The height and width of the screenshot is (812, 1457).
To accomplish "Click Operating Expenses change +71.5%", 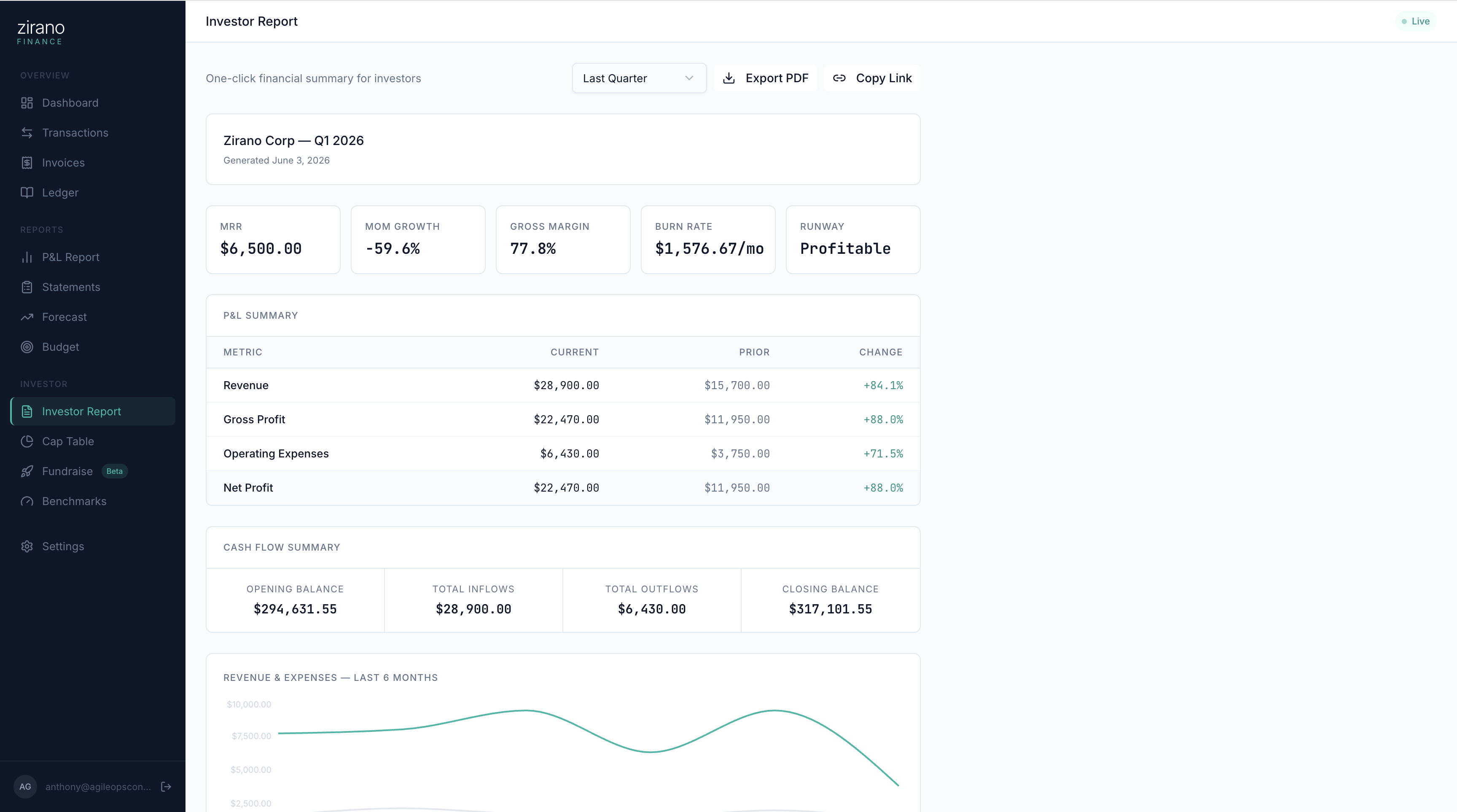I will [883, 454].
